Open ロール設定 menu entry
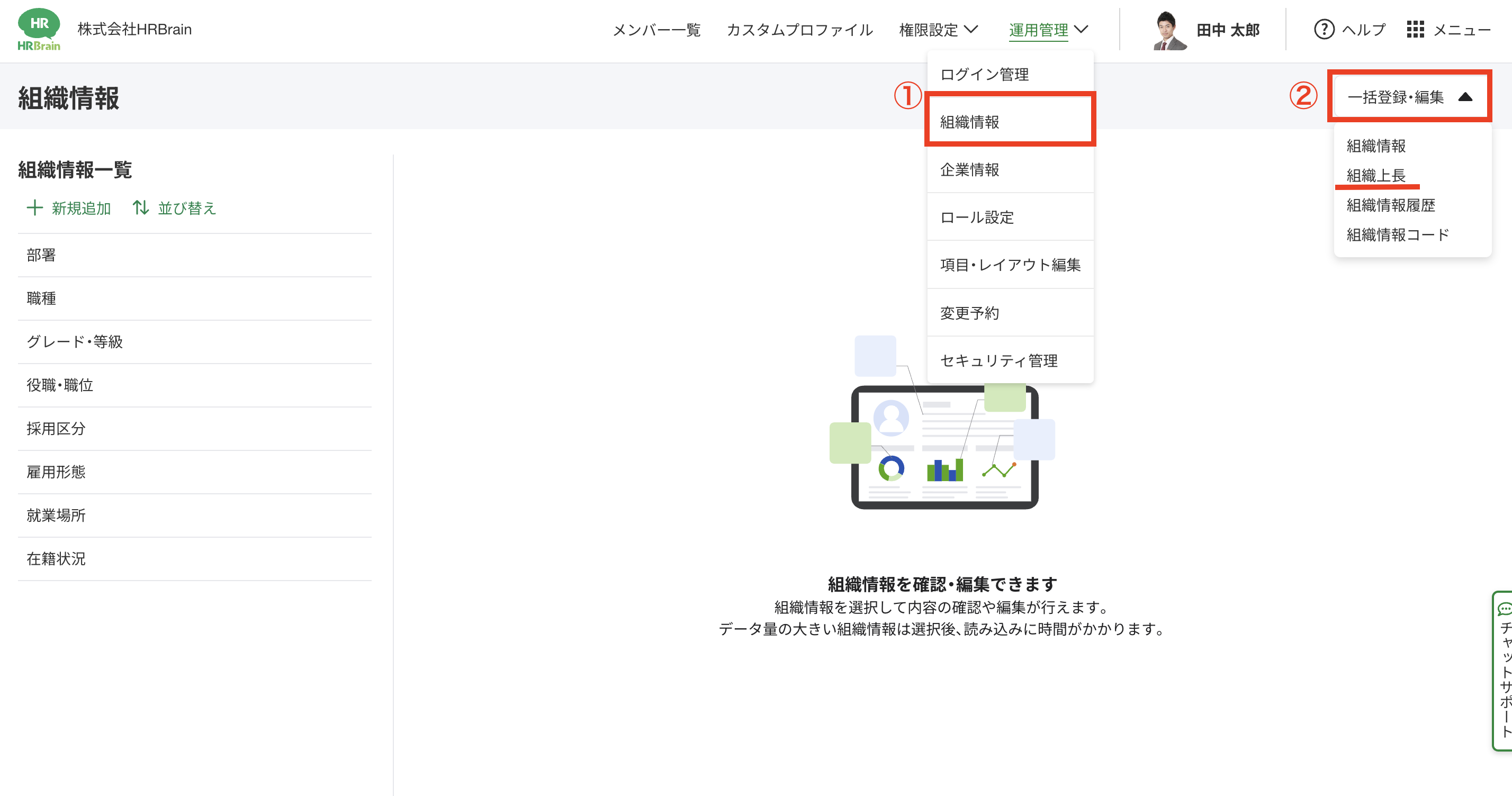This screenshot has width=1512, height=796. tap(977, 218)
